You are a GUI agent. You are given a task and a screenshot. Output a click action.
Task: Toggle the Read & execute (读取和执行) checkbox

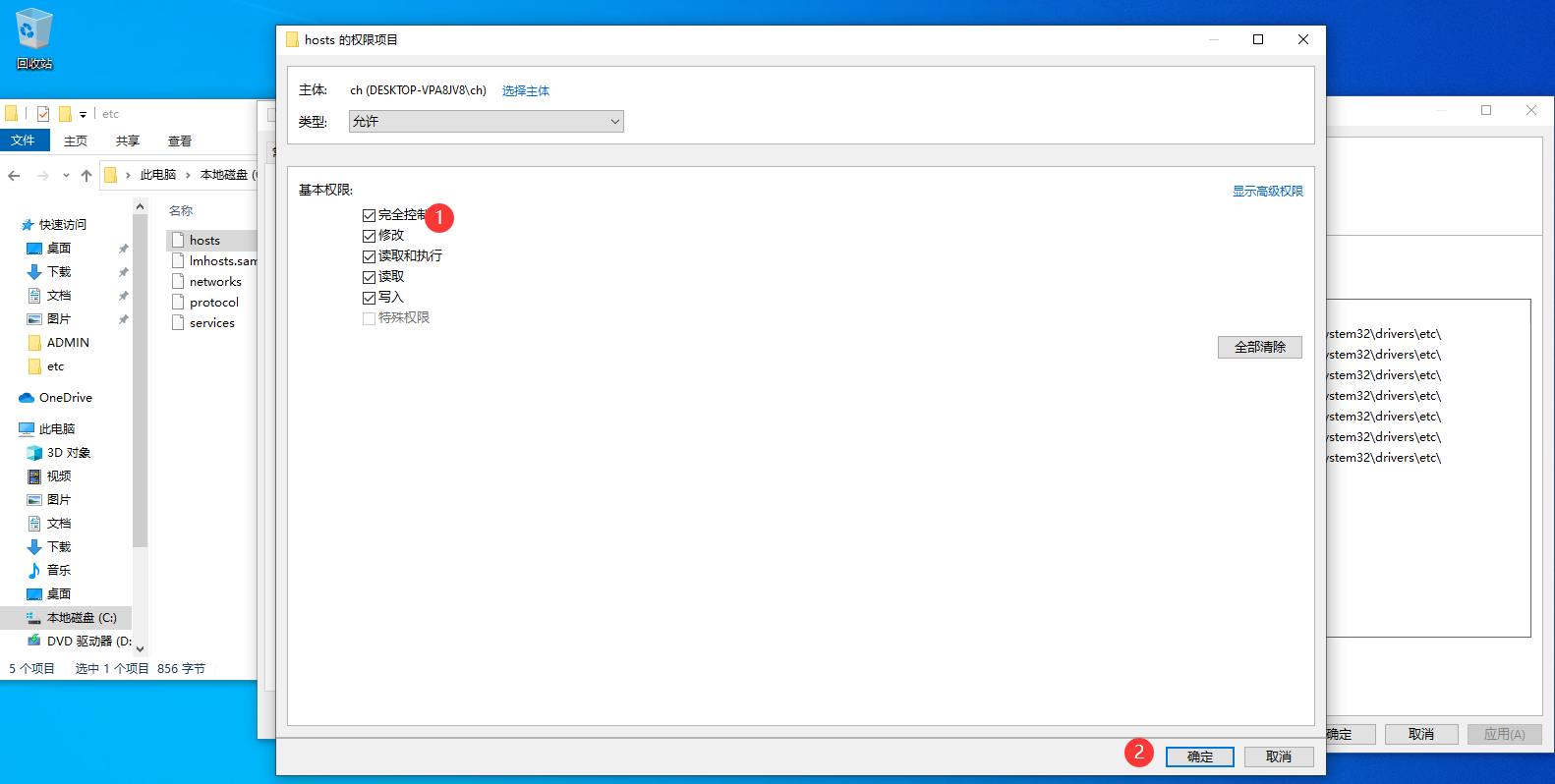(370, 256)
